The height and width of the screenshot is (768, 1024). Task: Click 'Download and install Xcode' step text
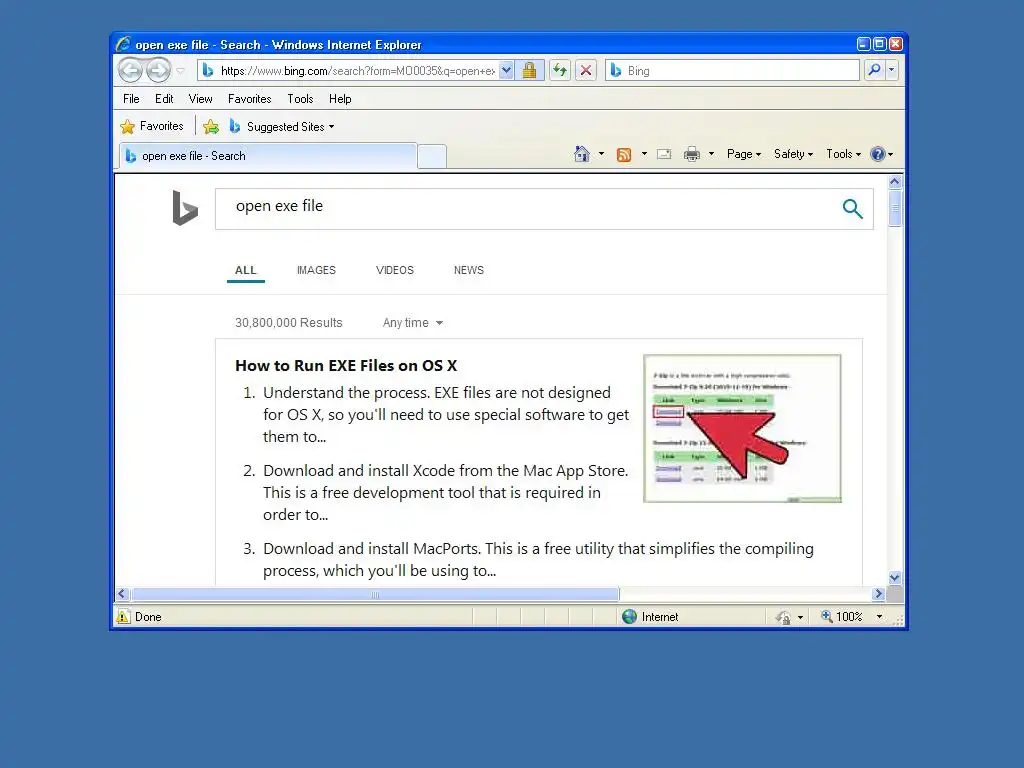click(x=445, y=492)
